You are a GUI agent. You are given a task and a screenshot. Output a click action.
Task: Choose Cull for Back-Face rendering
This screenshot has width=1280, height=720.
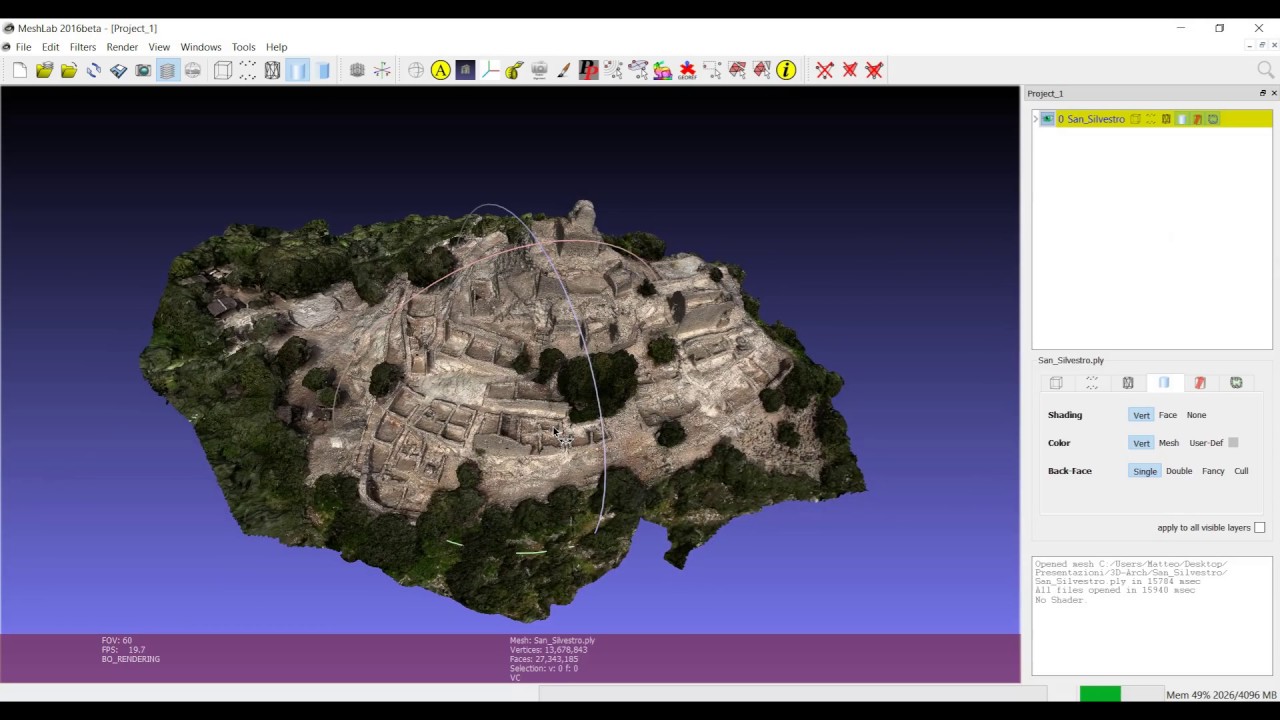click(1240, 470)
